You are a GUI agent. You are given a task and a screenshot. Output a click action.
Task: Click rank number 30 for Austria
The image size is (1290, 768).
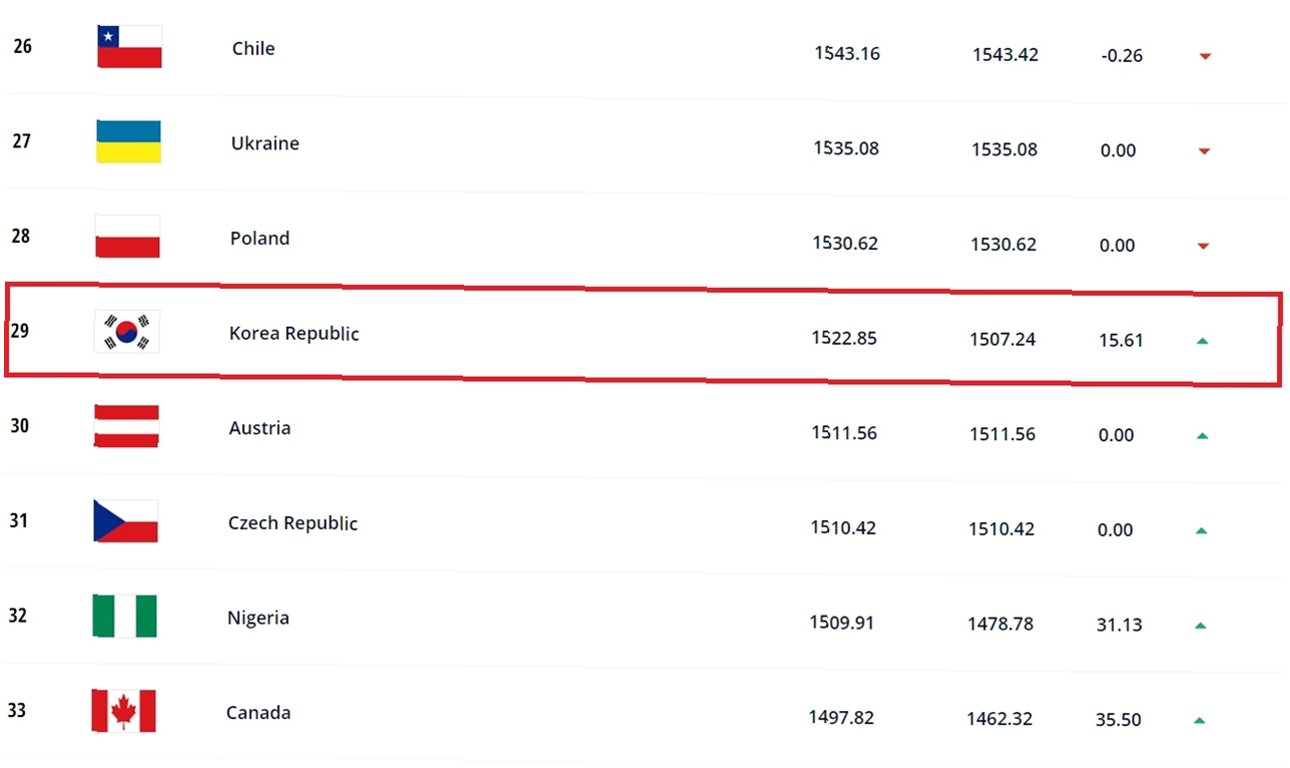tap(19, 425)
